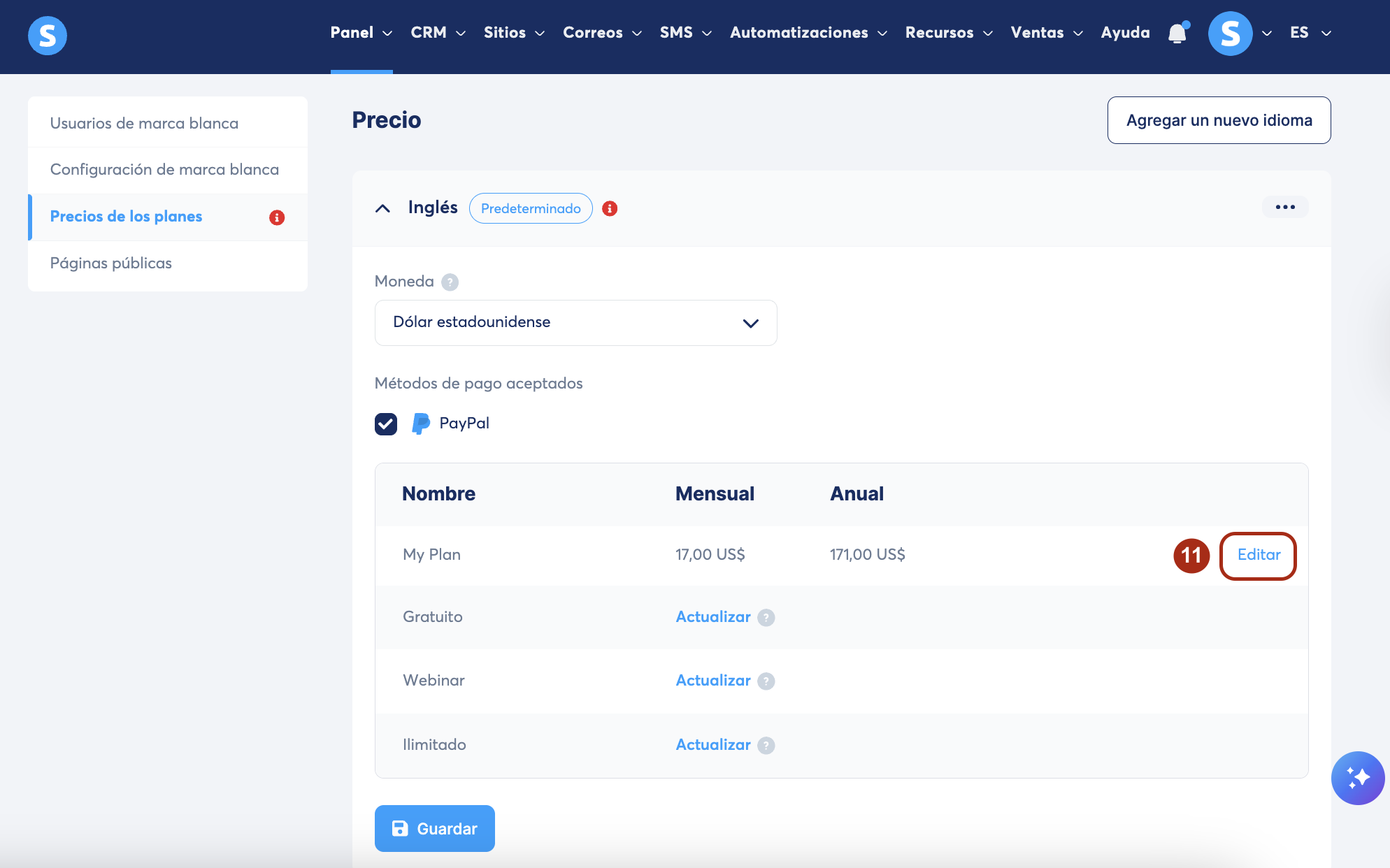Click Editar for My Plan

coord(1258,555)
